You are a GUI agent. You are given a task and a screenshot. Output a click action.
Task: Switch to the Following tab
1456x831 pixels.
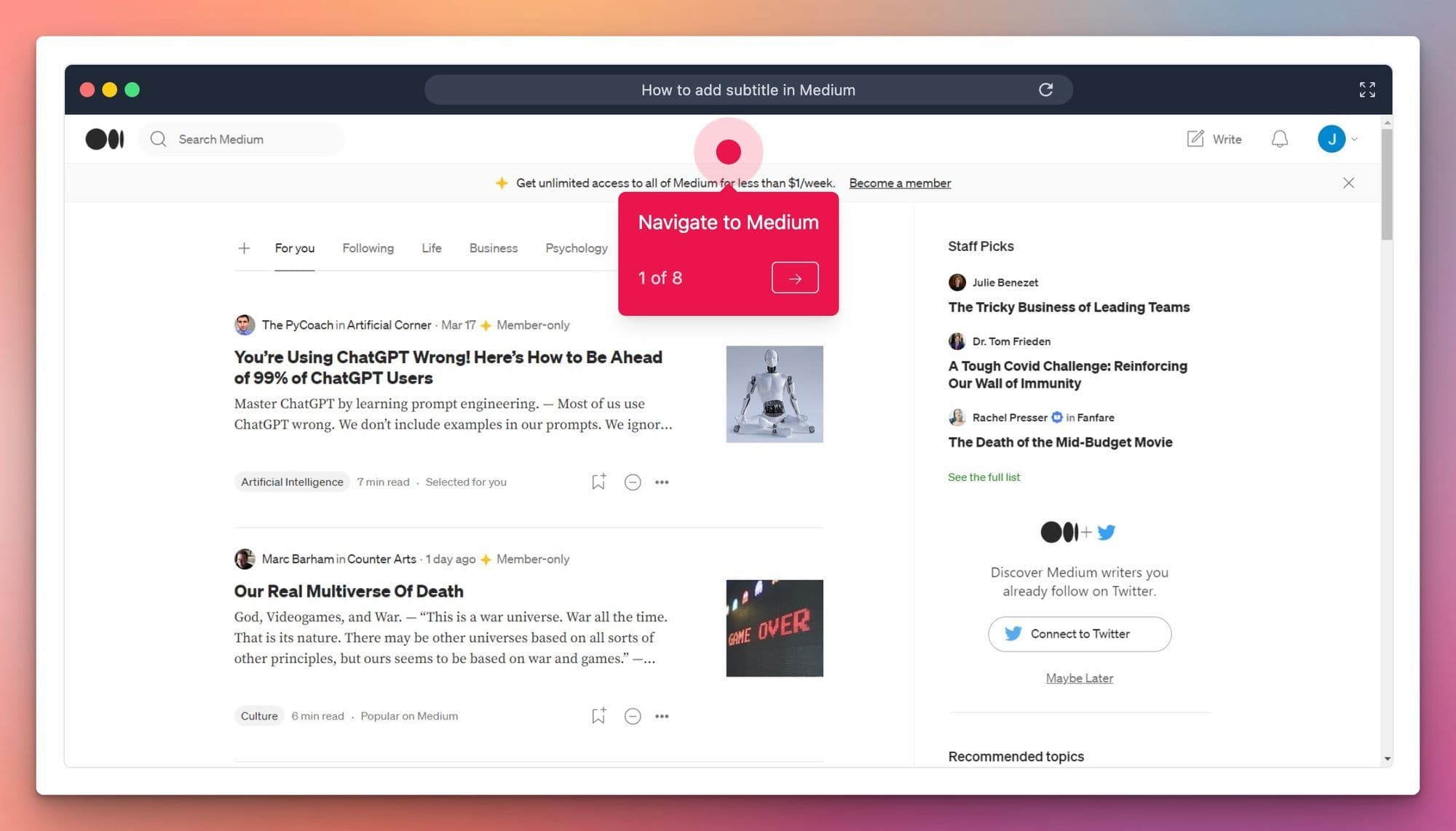click(368, 248)
